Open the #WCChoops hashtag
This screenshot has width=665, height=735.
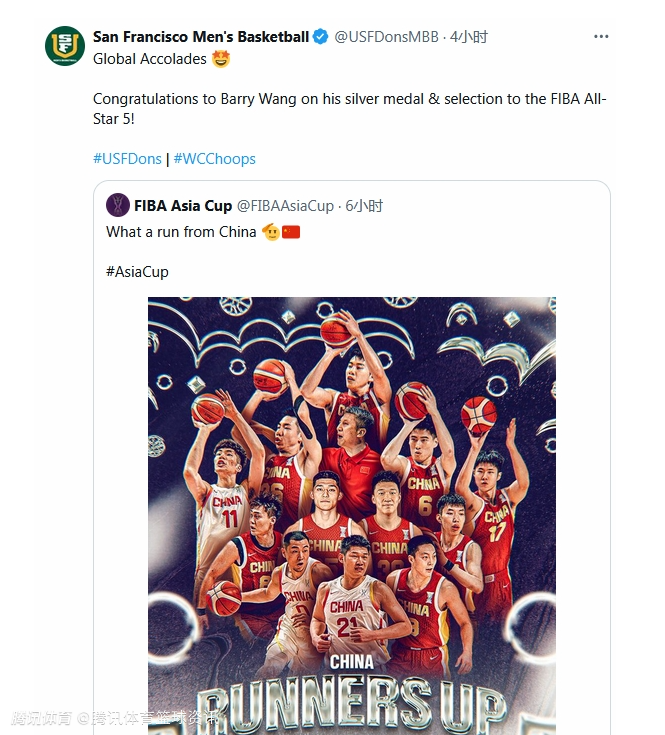pos(215,158)
